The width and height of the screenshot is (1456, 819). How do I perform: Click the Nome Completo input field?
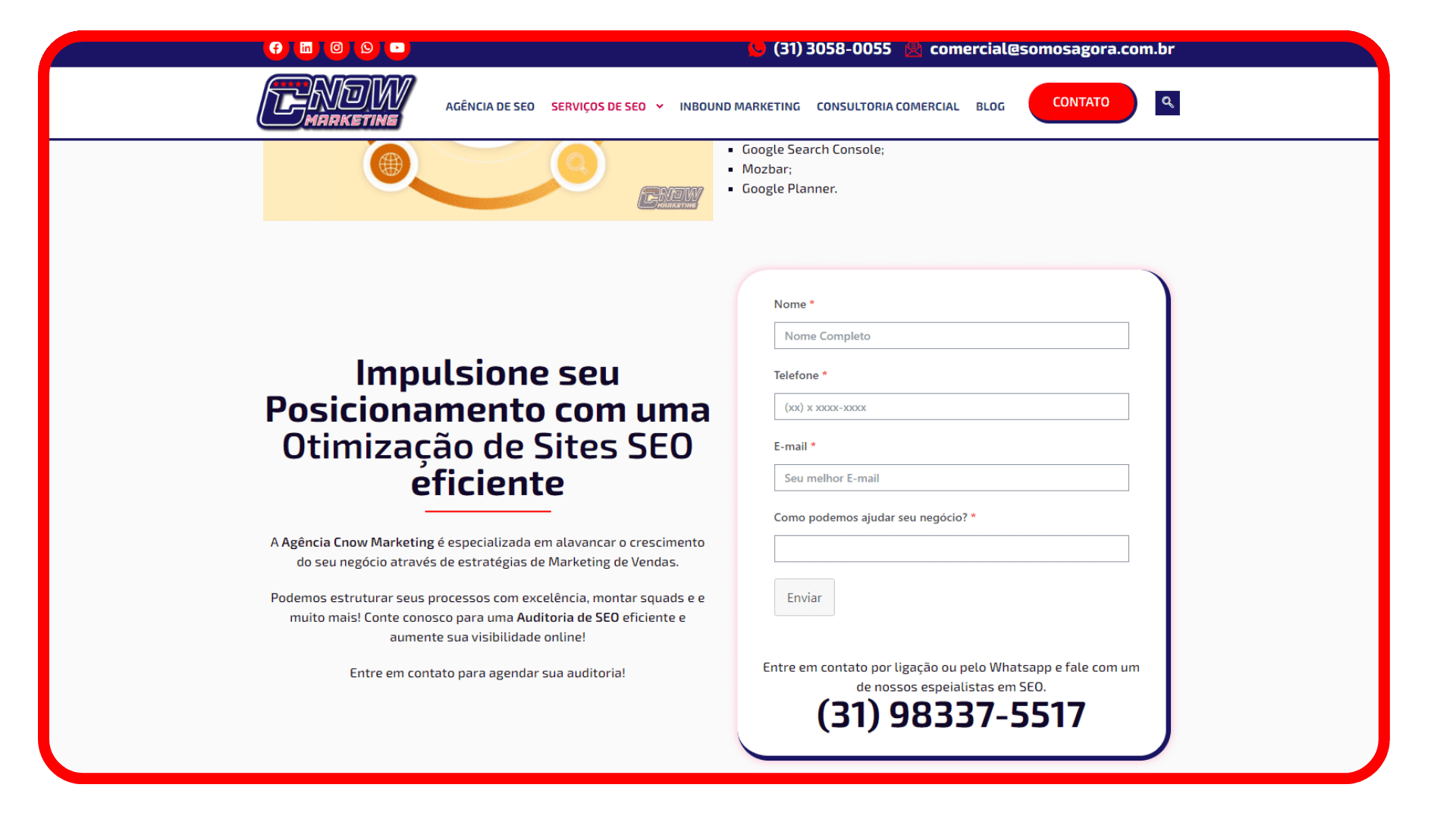click(x=951, y=335)
